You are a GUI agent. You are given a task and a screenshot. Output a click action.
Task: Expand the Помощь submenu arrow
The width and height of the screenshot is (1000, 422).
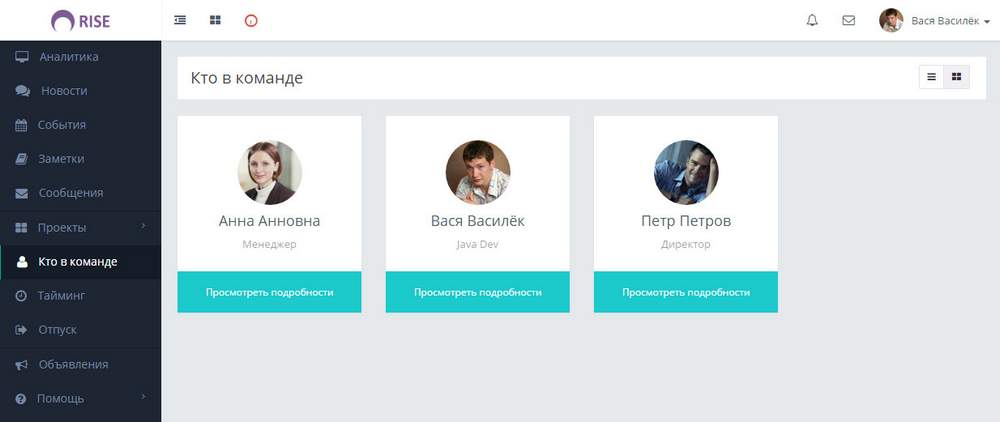144,398
